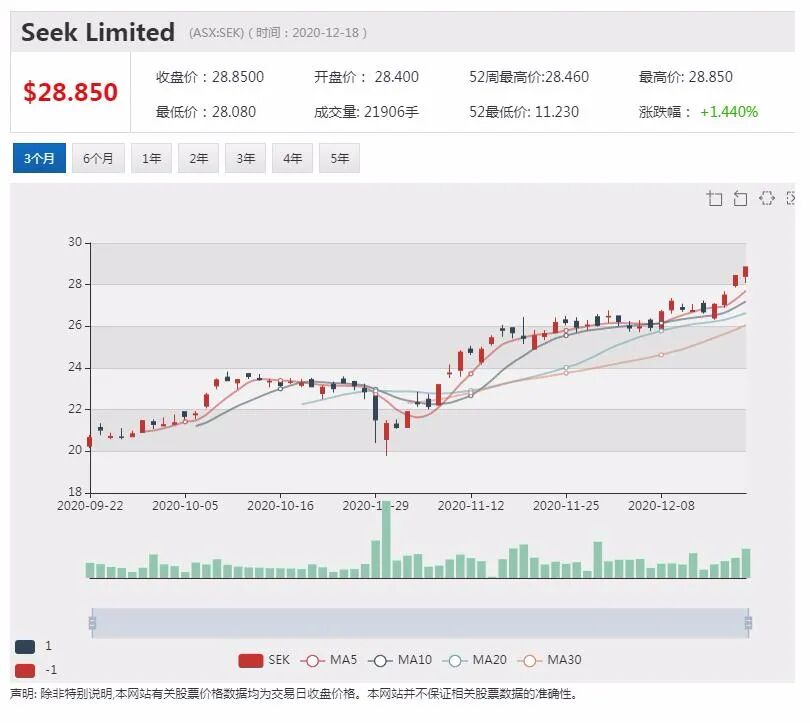
Task: Click the last candlestick at chart's right edge
Action: (745, 274)
